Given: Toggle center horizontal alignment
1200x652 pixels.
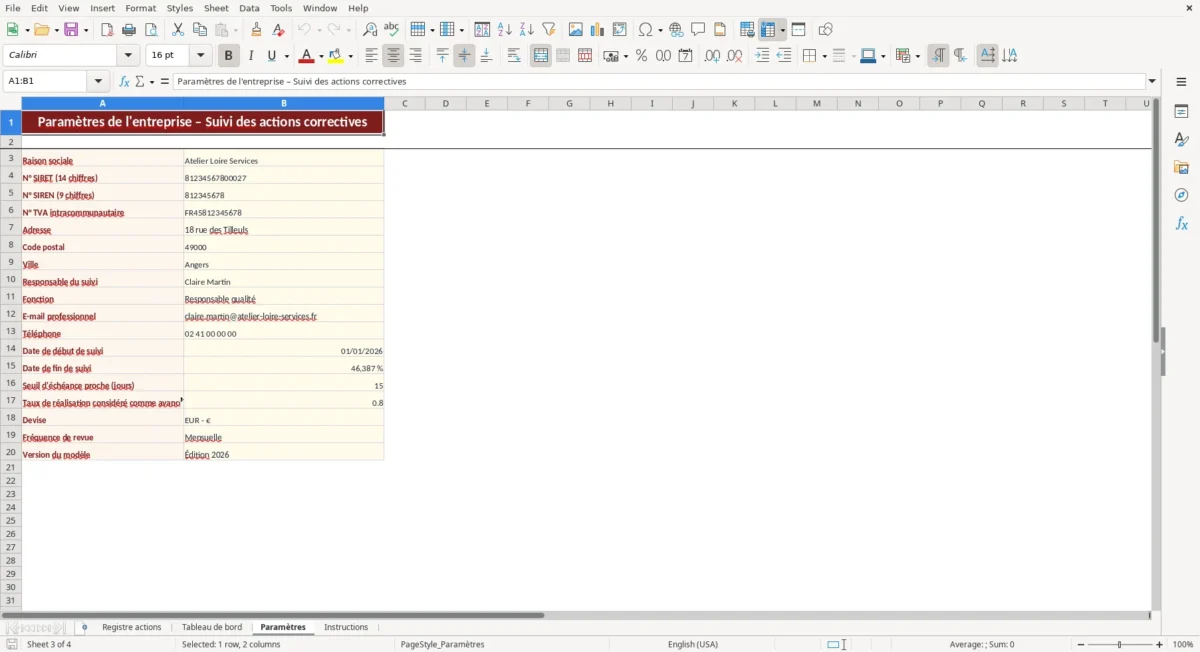Looking at the screenshot, I should pyautogui.click(x=394, y=56).
